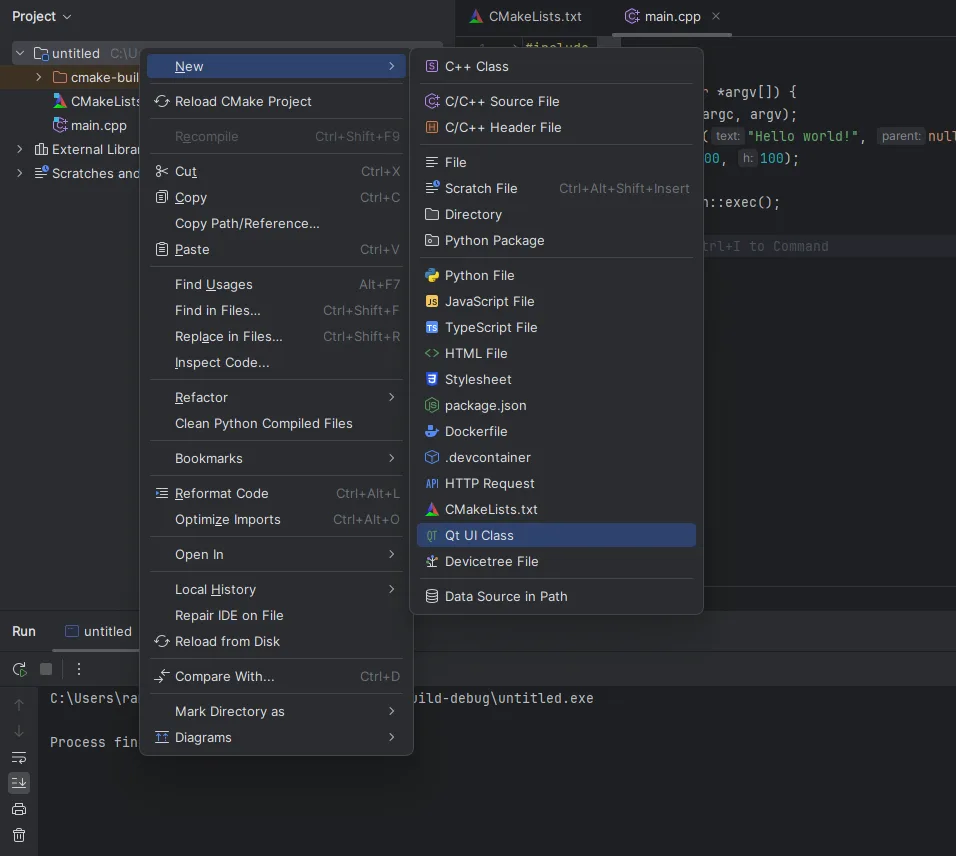
Task: Switch to CMakeLists.txt editor tab
Action: pos(526,16)
